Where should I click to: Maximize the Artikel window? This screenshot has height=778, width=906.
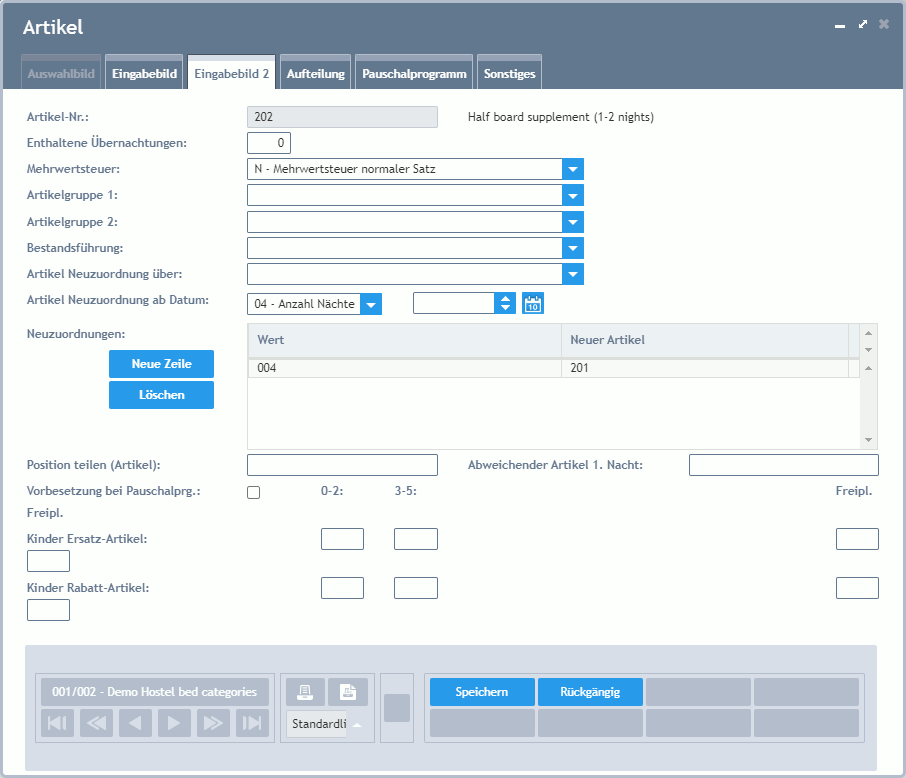863,24
